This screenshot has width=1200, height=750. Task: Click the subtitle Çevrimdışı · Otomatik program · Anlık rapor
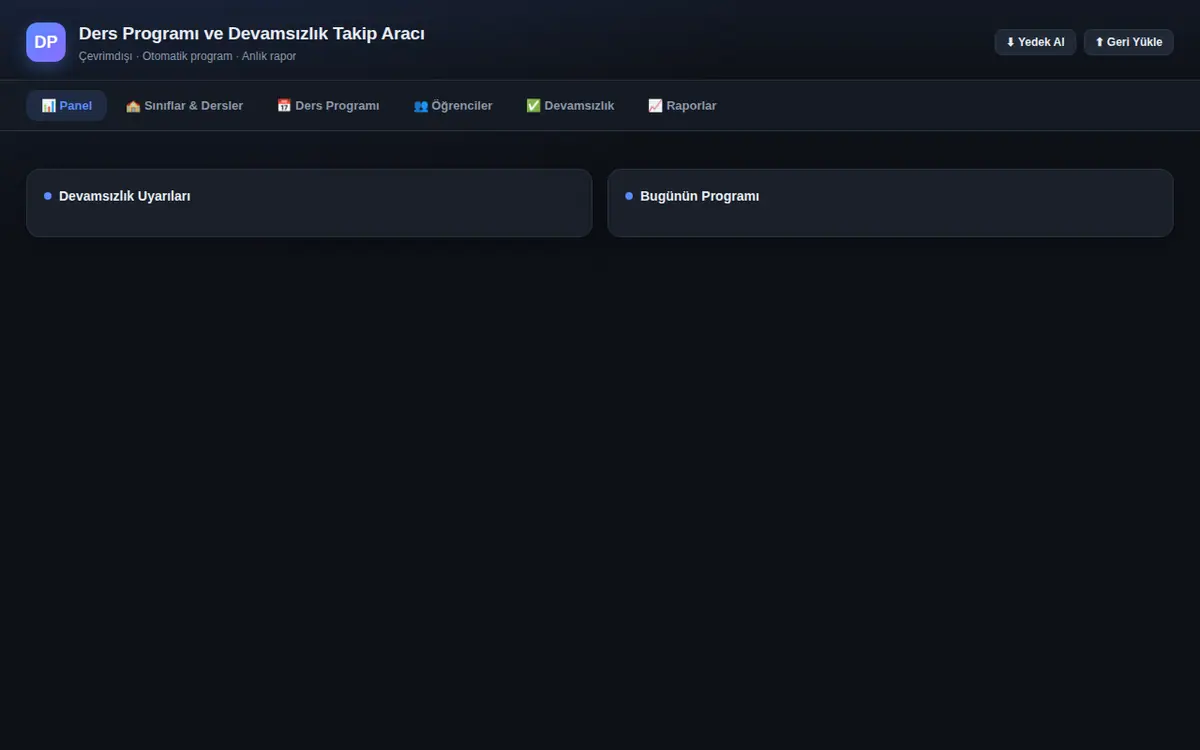tap(188, 56)
